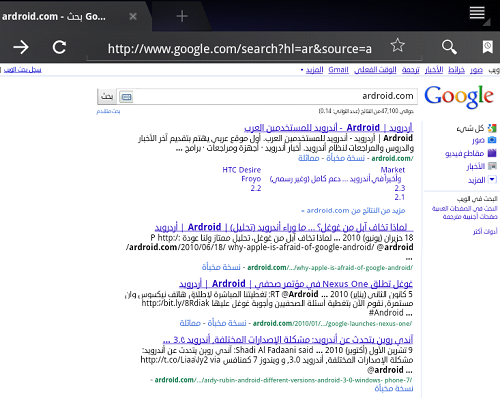500x398 pixels.
Task: Open the خرائط maps link
Action: pyautogui.click(x=457, y=70)
